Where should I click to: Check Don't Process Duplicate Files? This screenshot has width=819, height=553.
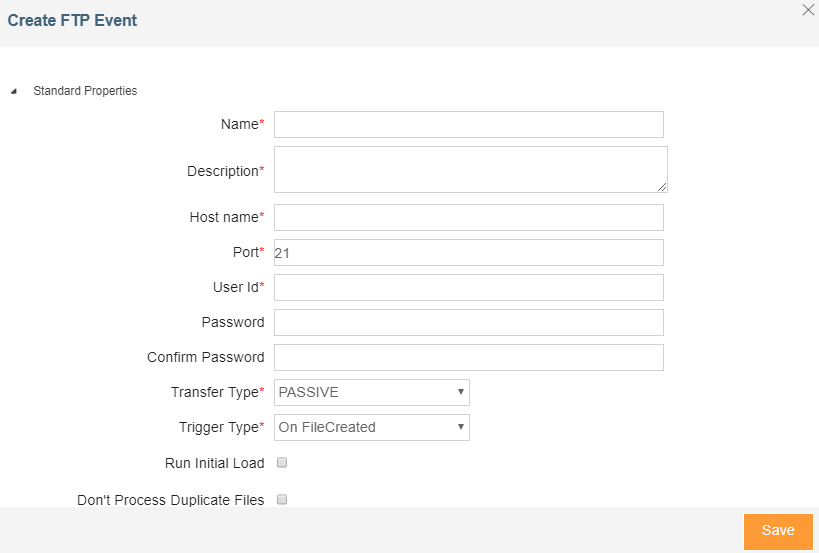click(x=282, y=499)
